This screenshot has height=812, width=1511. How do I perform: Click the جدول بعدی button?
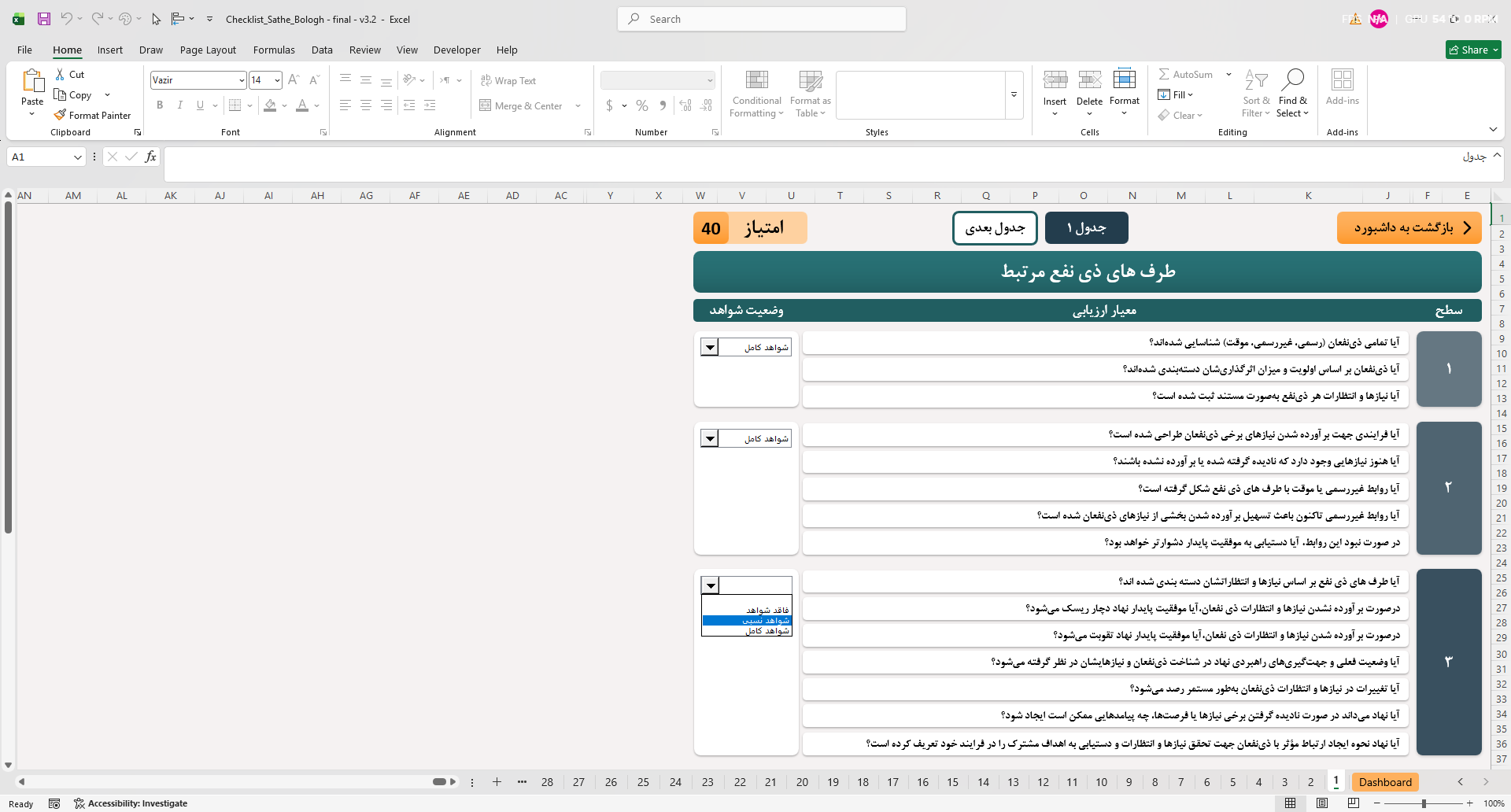click(x=995, y=227)
